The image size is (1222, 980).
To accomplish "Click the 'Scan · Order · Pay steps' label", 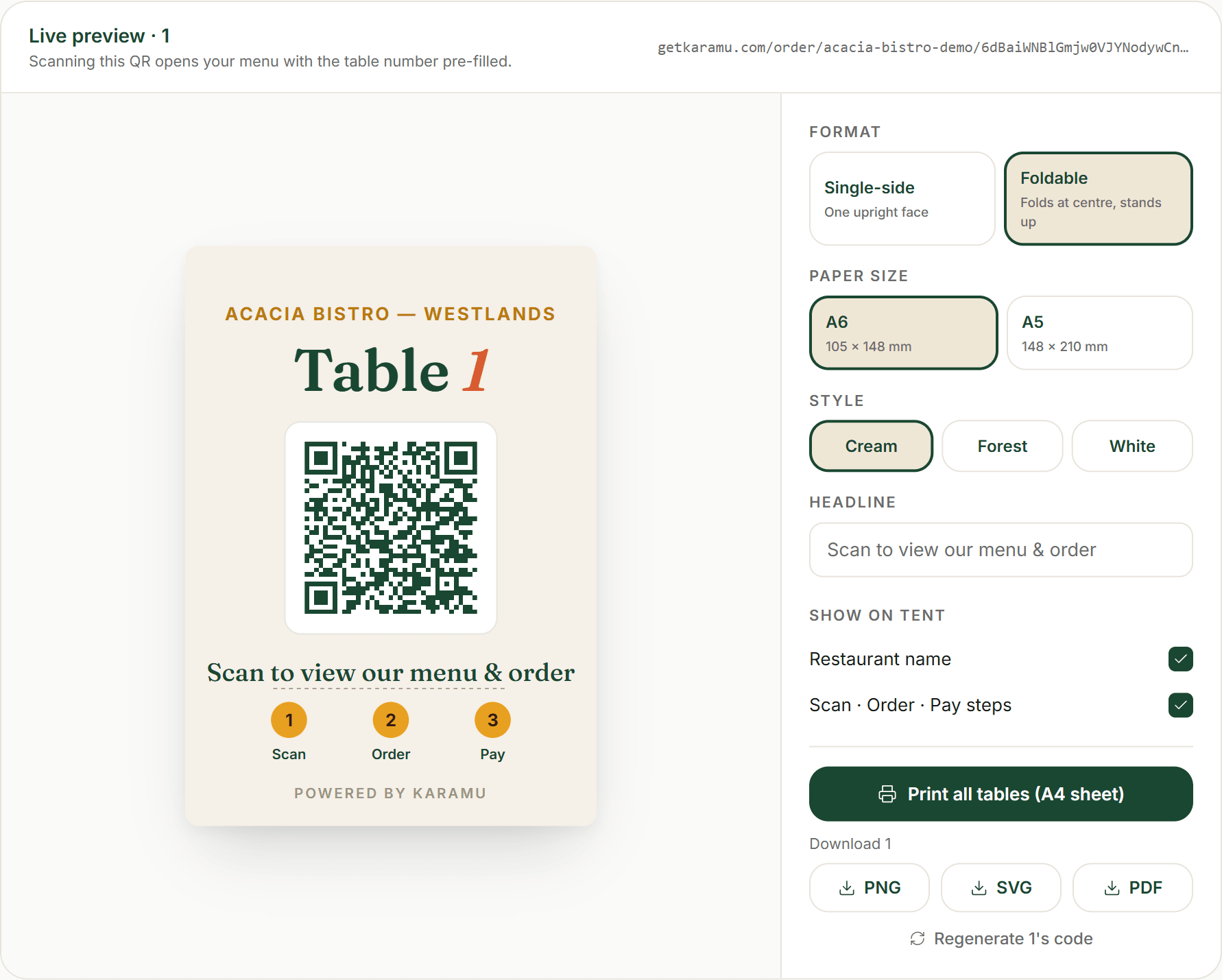I will pyautogui.click(x=910, y=705).
